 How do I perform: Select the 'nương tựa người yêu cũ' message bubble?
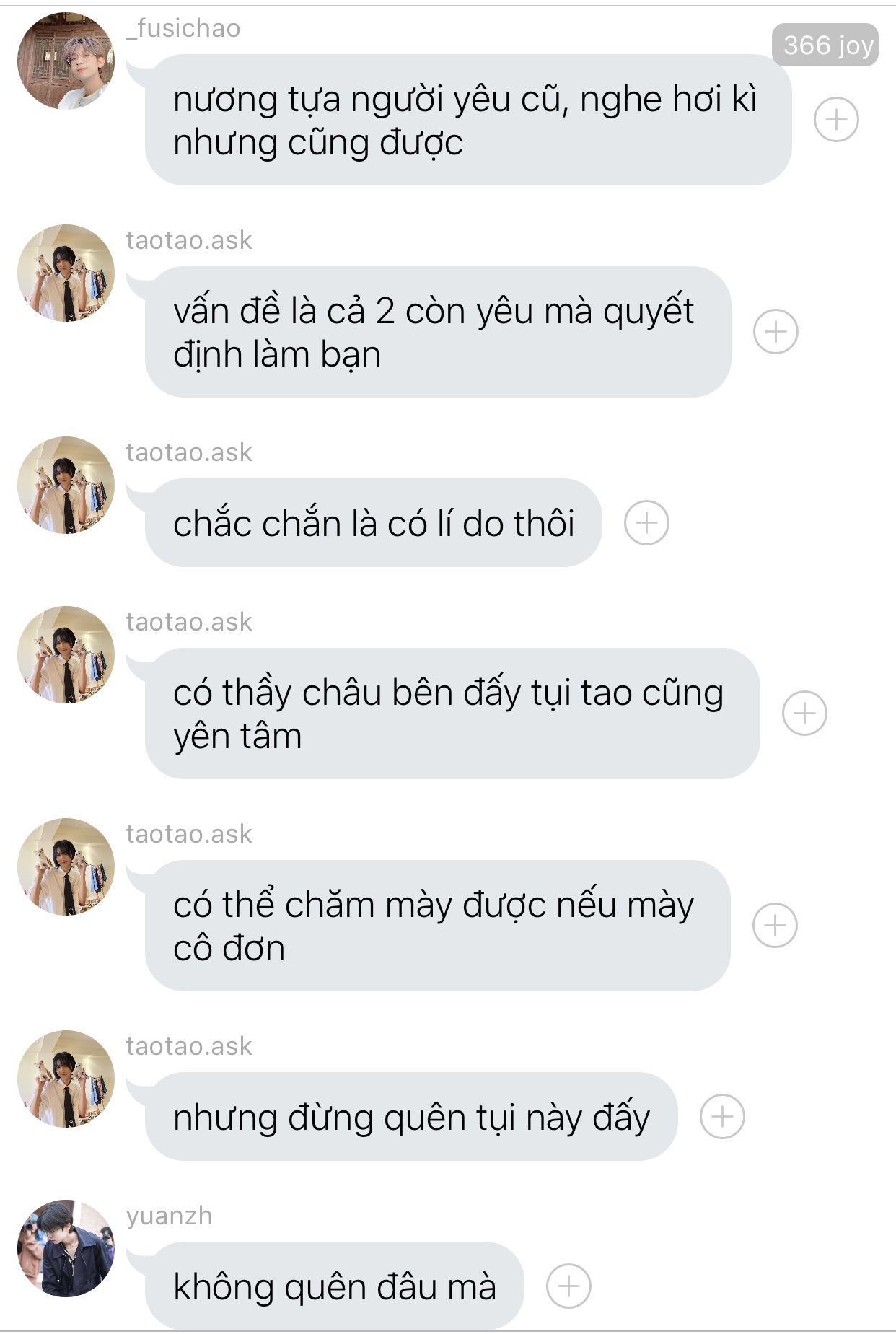tap(468, 119)
